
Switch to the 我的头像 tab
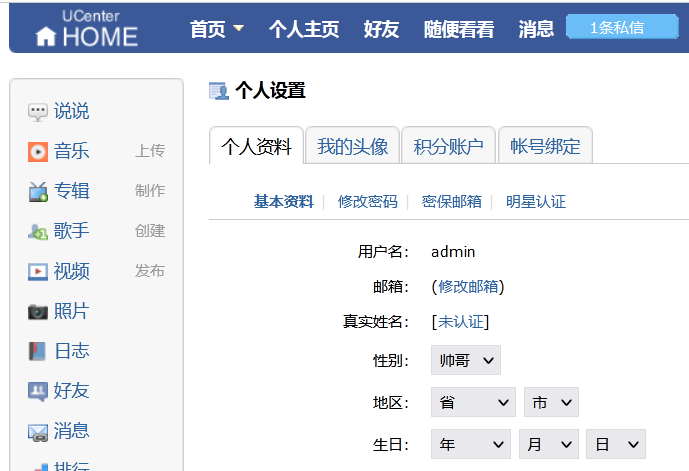click(352, 146)
